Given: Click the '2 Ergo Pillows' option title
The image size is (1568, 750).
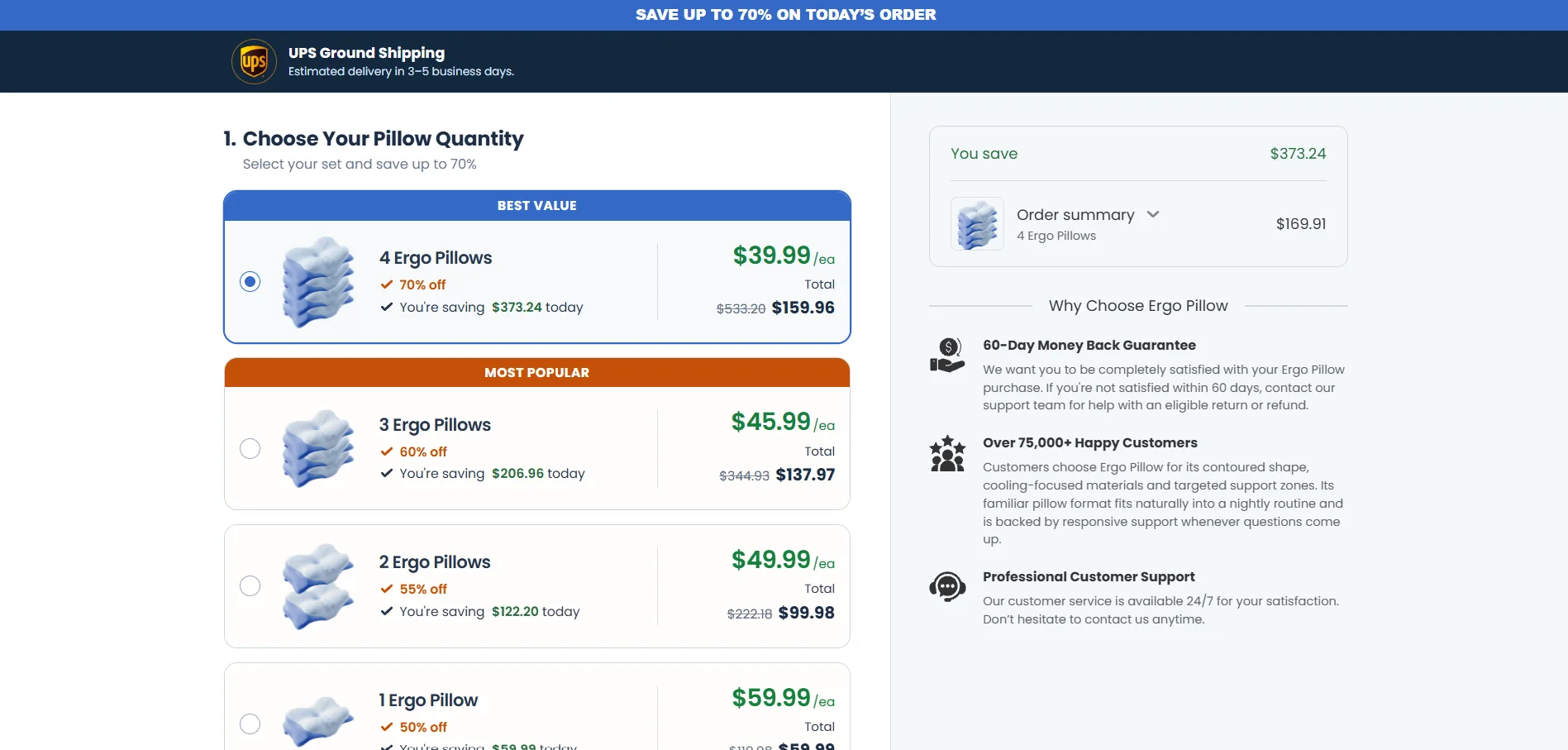Looking at the screenshot, I should [435, 562].
